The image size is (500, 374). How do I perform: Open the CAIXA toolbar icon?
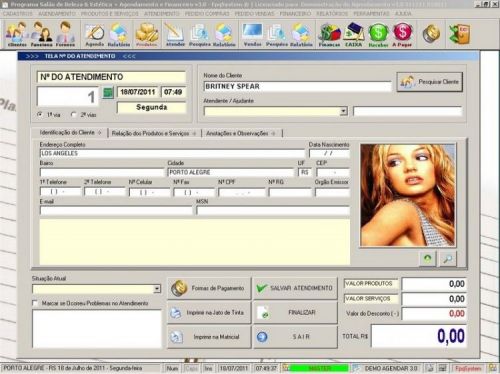click(x=354, y=35)
